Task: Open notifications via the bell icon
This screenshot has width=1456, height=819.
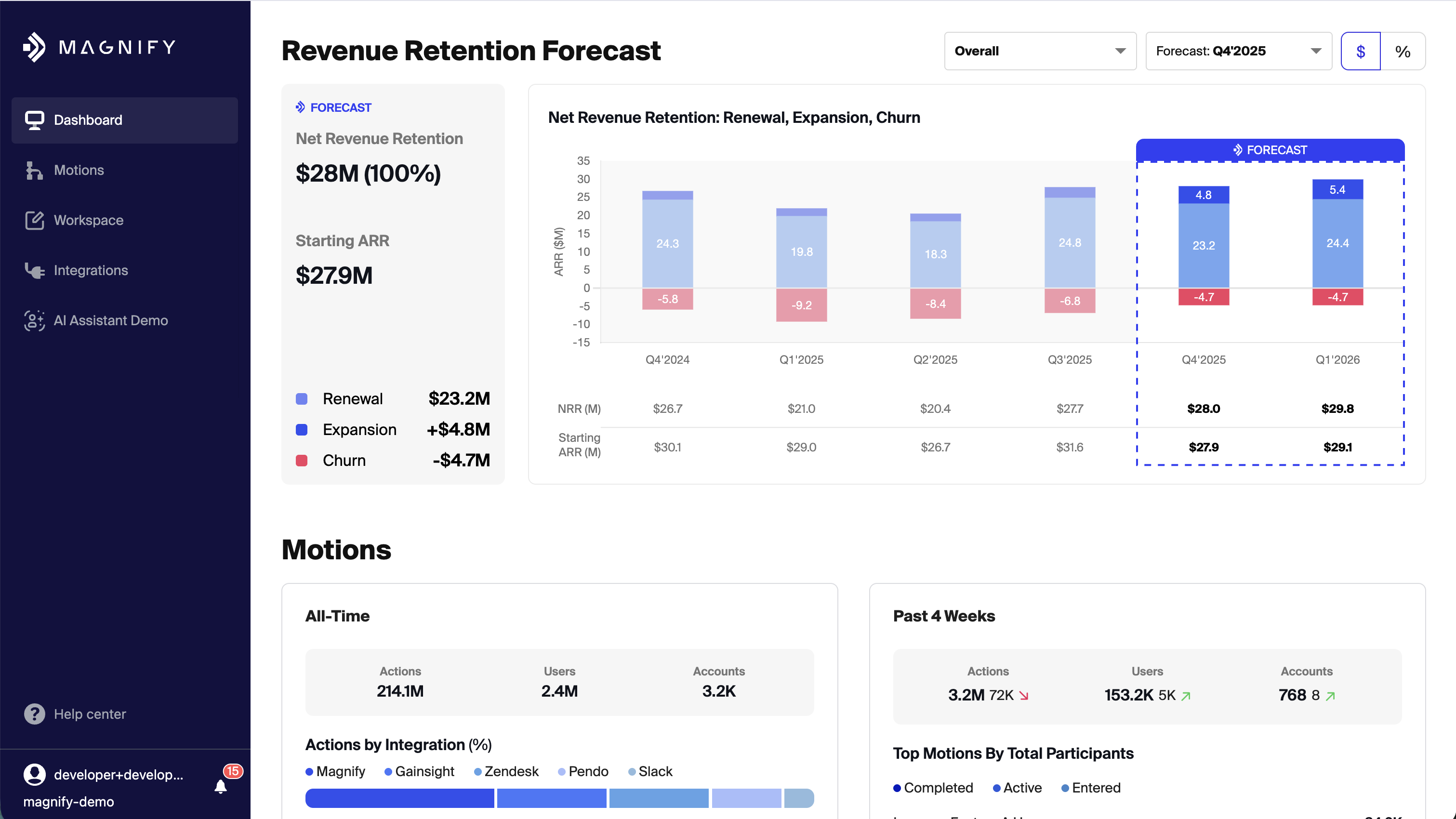Action: [x=221, y=786]
